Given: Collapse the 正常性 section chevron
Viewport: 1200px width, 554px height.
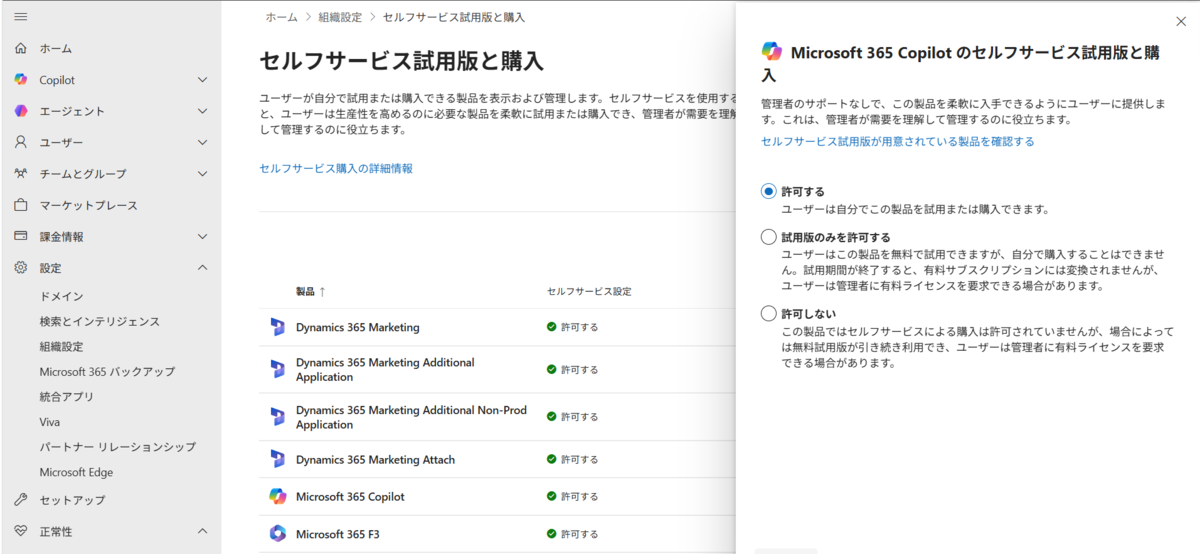Looking at the screenshot, I should tap(203, 531).
